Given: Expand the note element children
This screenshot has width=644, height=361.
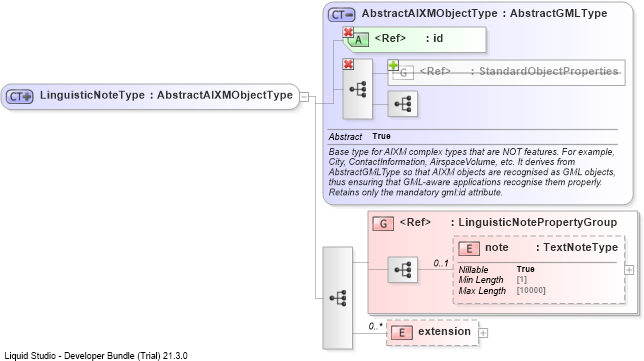Looking at the screenshot, I should click(x=629, y=270).
